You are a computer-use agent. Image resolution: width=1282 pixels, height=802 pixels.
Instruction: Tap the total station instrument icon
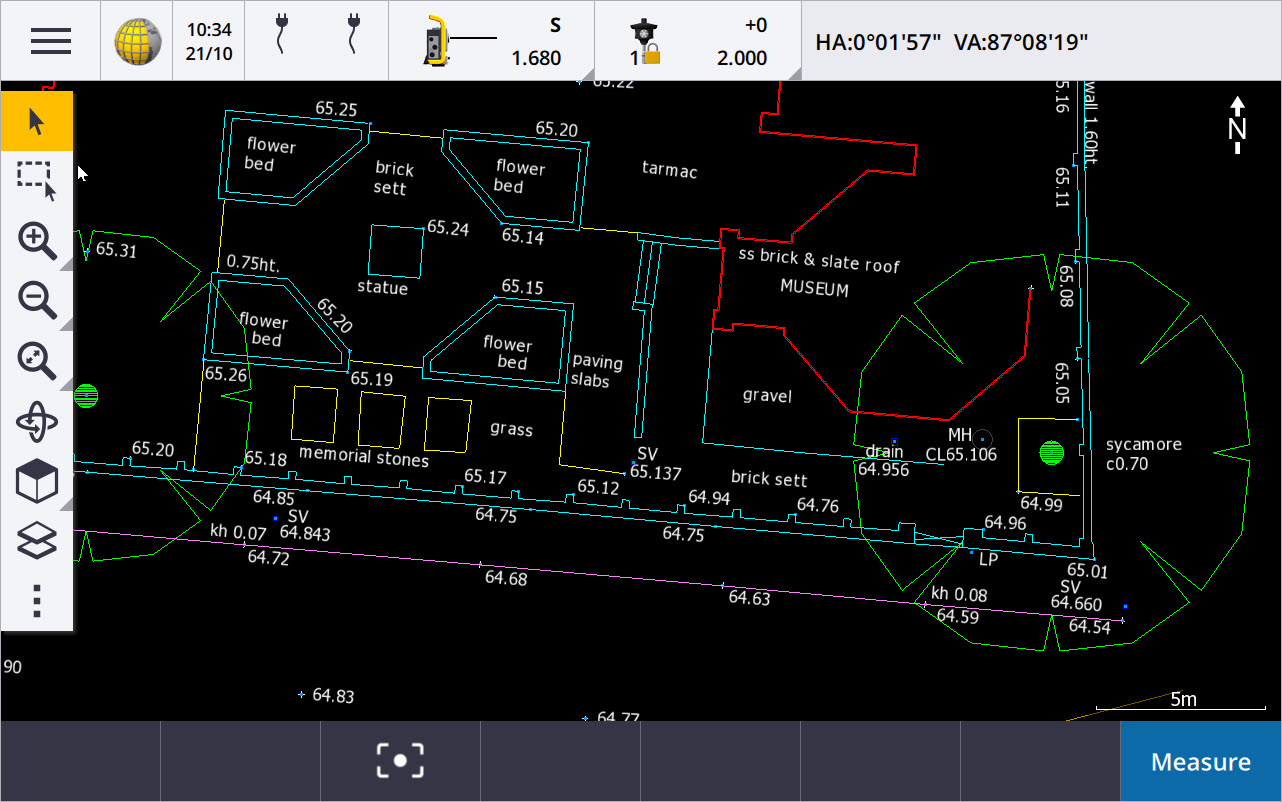coord(436,41)
